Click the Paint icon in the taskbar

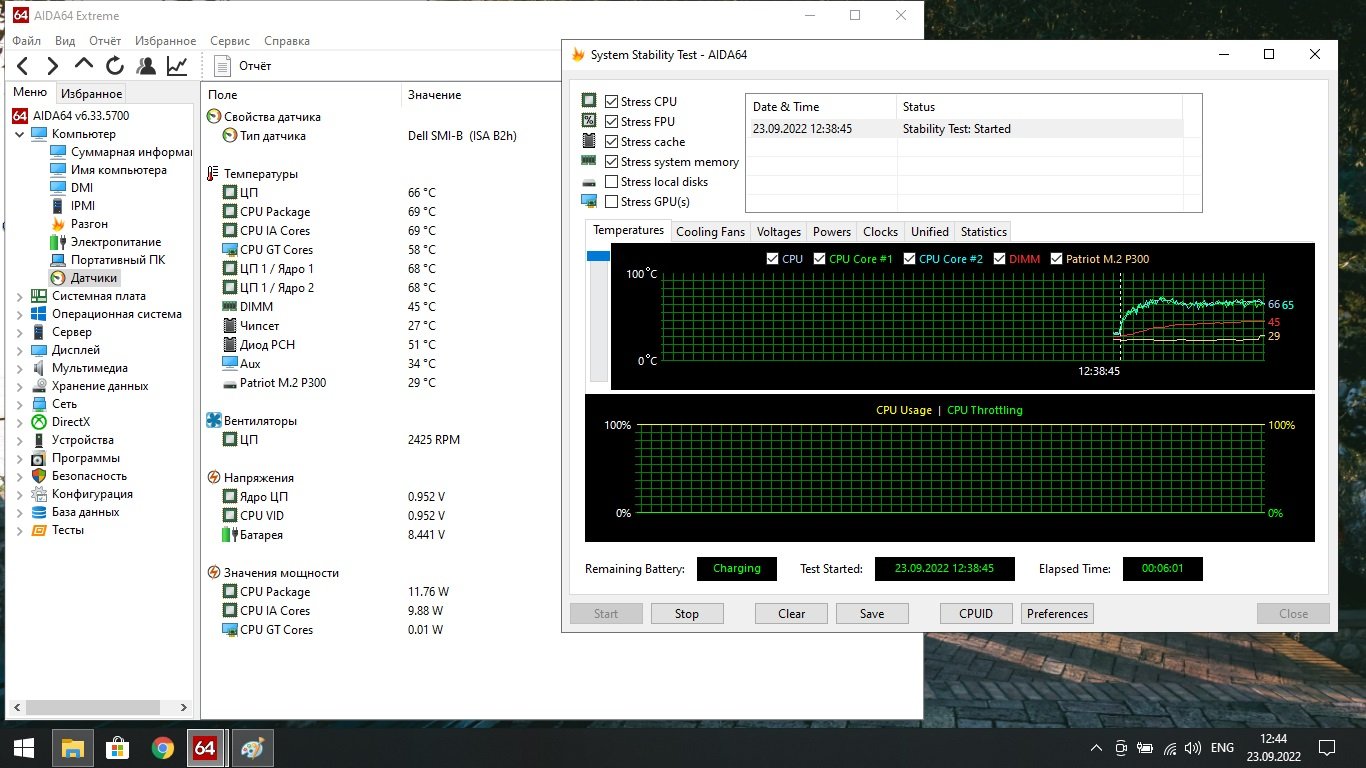(x=252, y=747)
